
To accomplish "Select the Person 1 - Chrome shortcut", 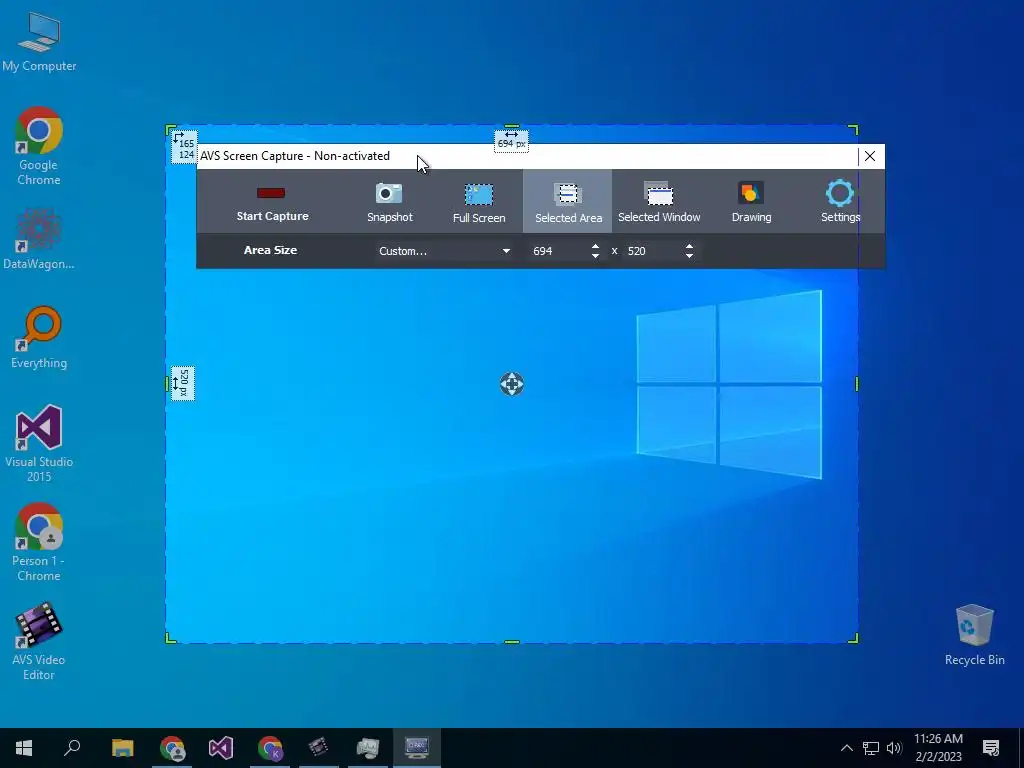I will click(39, 543).
